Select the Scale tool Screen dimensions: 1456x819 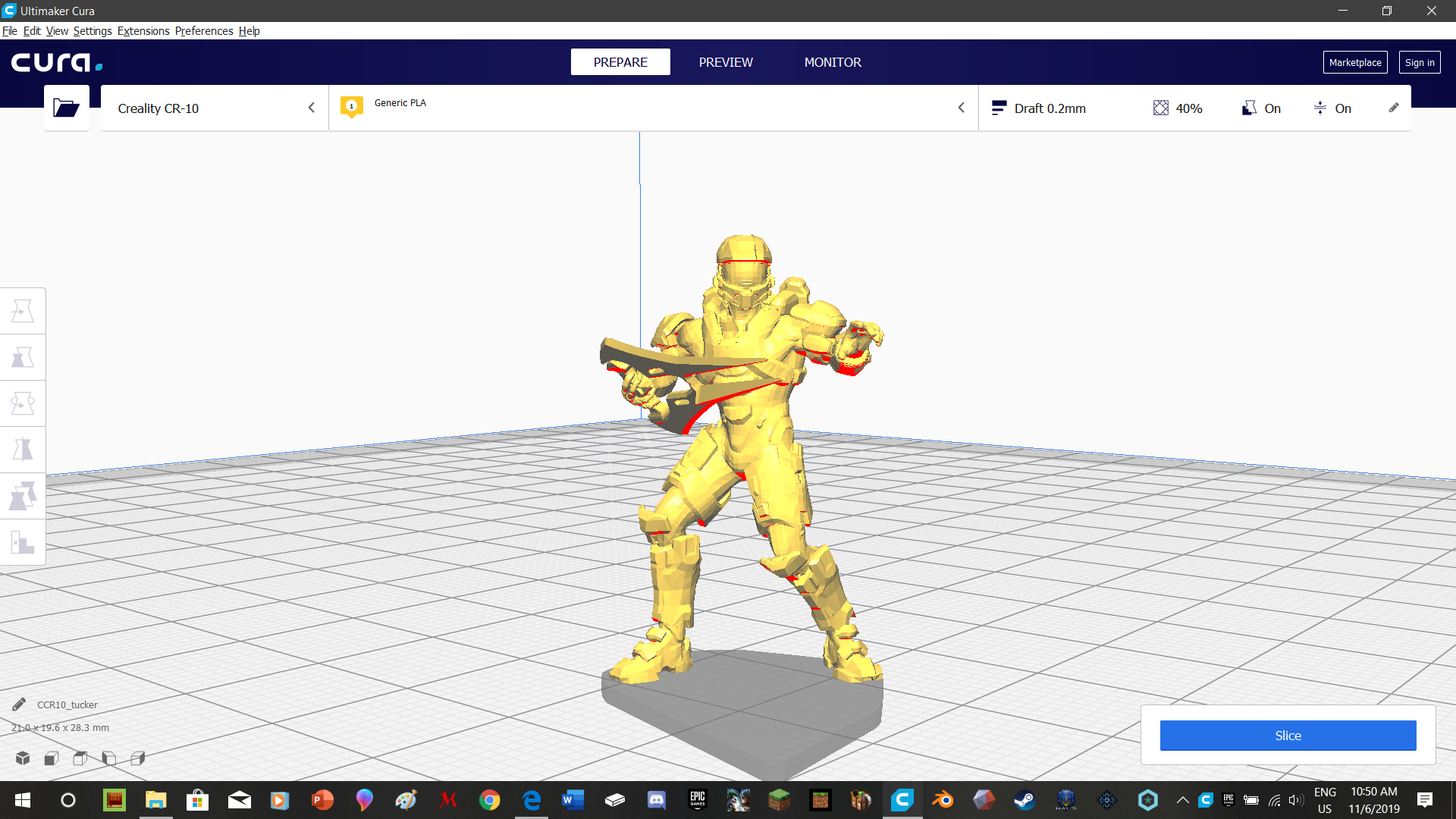[23, 357]
